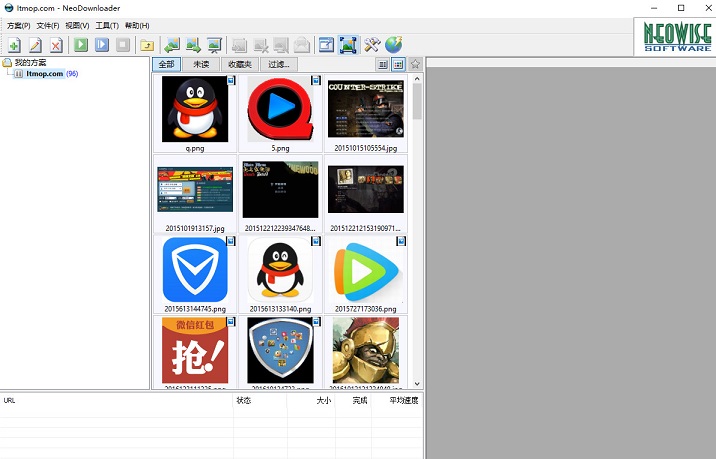Toggle the fit image to window icon

[348, 45]
